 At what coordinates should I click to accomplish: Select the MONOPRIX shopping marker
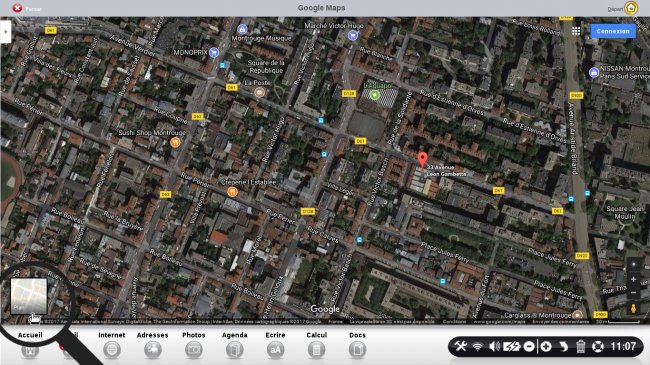[214, 52]
